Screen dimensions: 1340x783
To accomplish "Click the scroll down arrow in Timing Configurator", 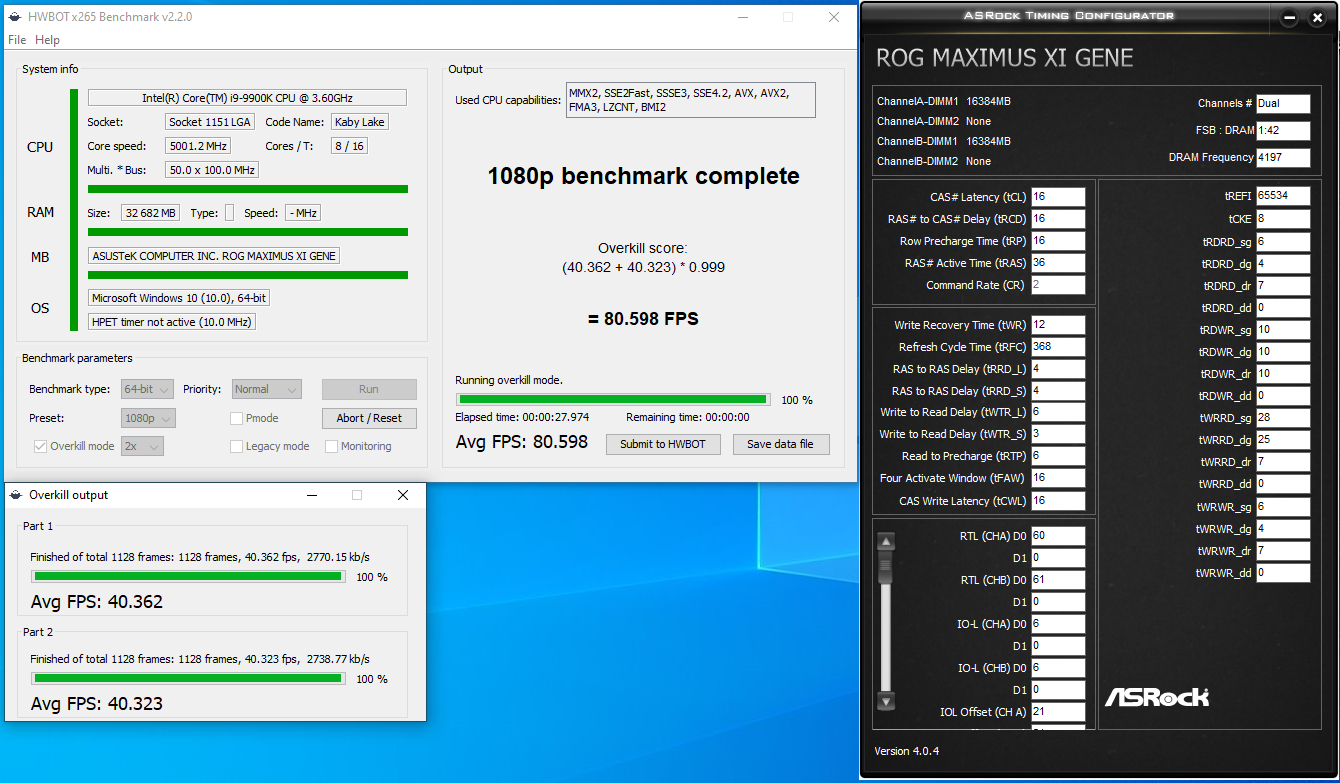I will pyautogui.click(x=885, y=700).
